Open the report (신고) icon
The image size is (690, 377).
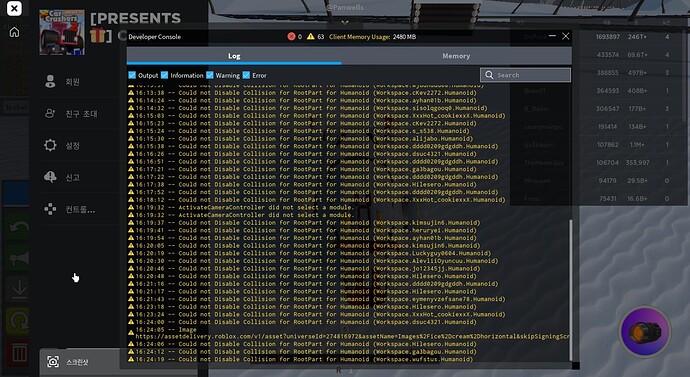pyautogui.click(x=50, y=177)
